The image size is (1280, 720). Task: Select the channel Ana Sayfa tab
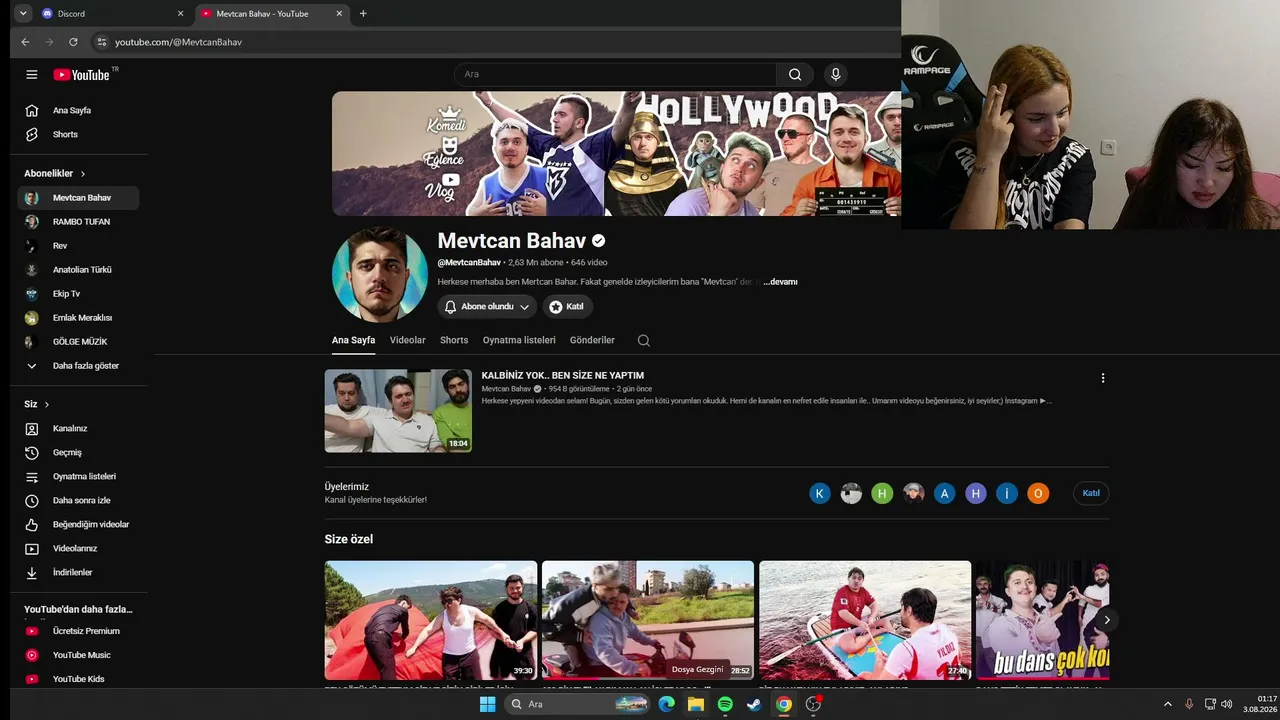point(353,340)
